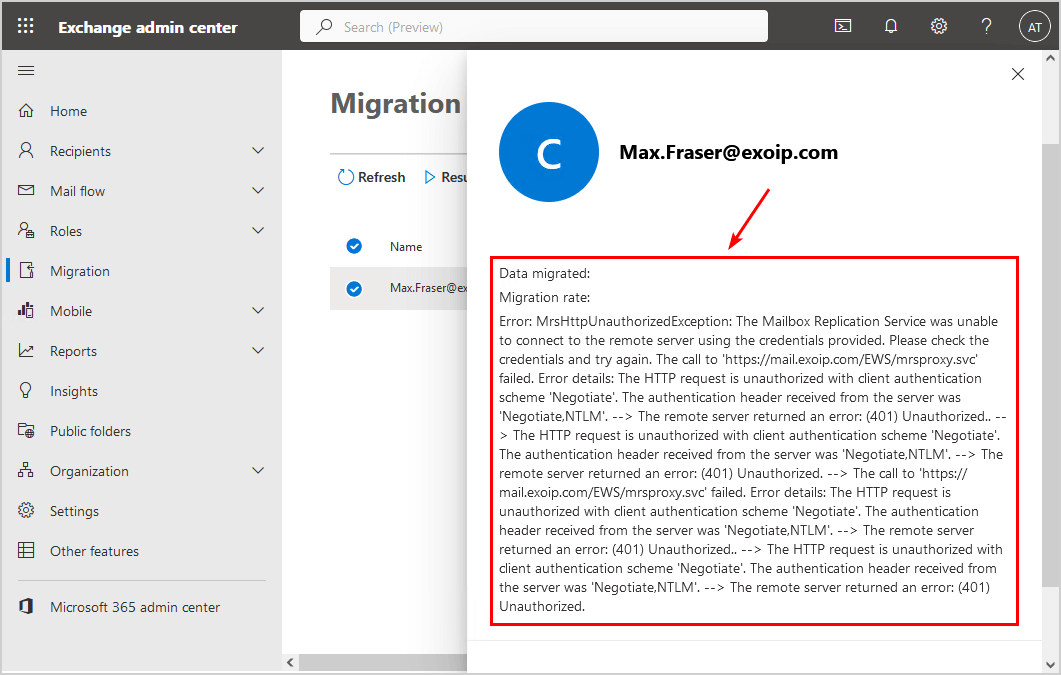Open settings gear in top bar

click(939, 26)
